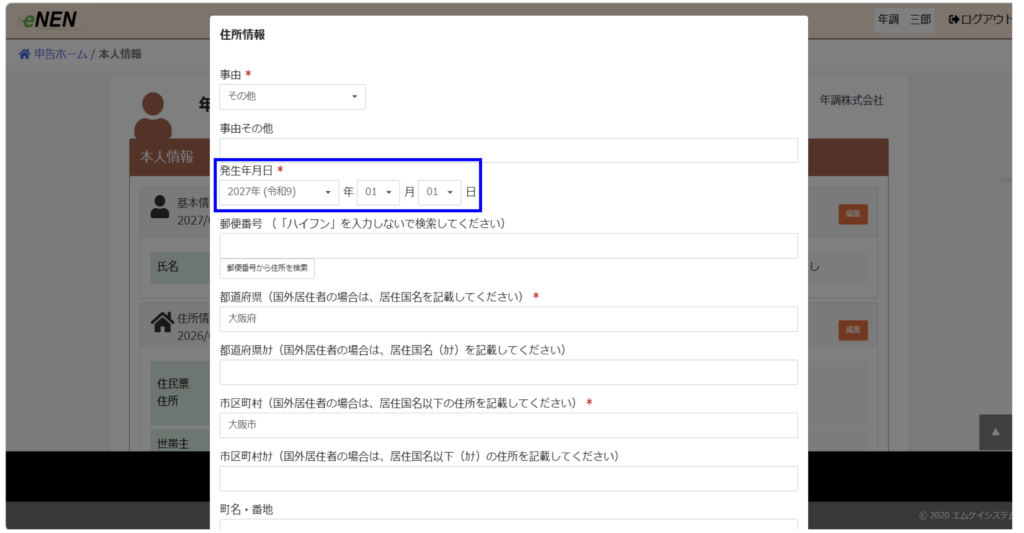Click the 住所情報 house icon
Screen dimensions: 1024x533
[161, 322]
